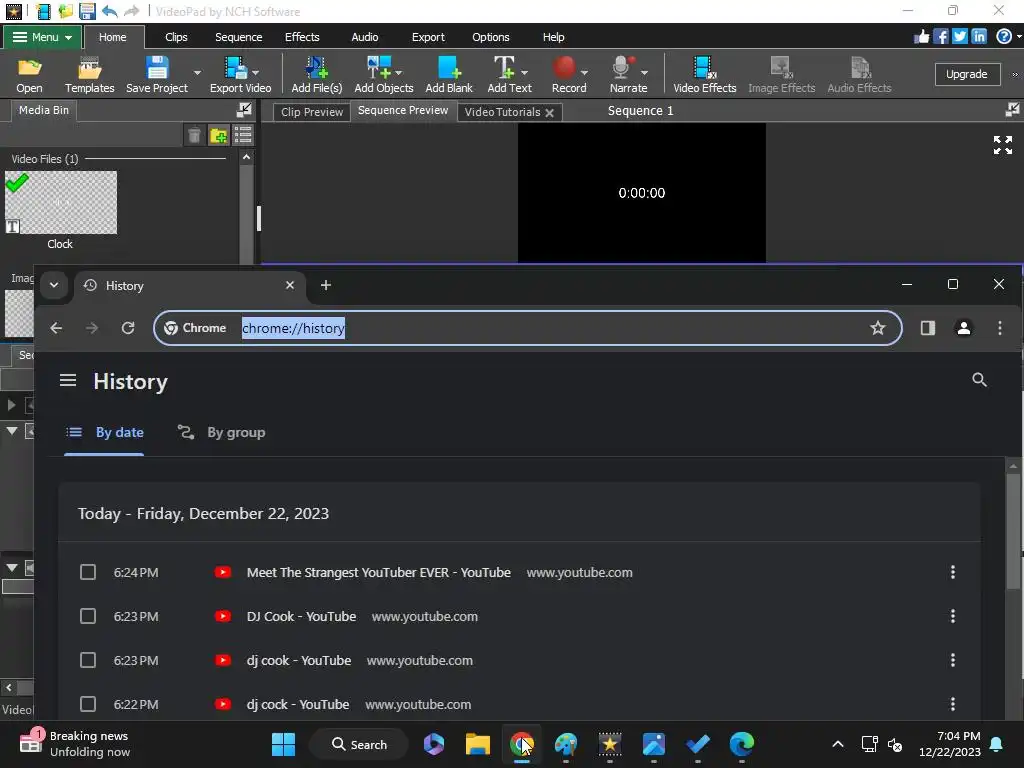
Task: Open the DJ Cook - YouTube link
Action: tap(301, 616)
